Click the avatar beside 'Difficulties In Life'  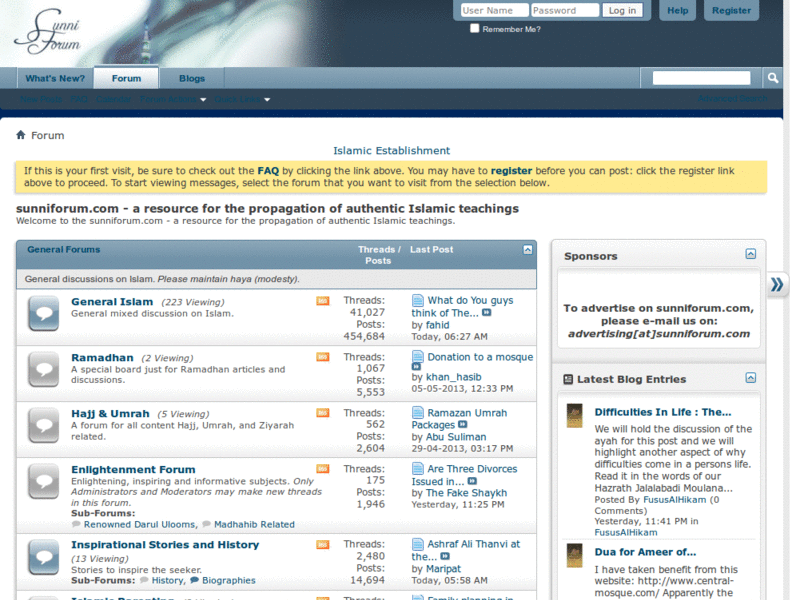coord(574,415)
